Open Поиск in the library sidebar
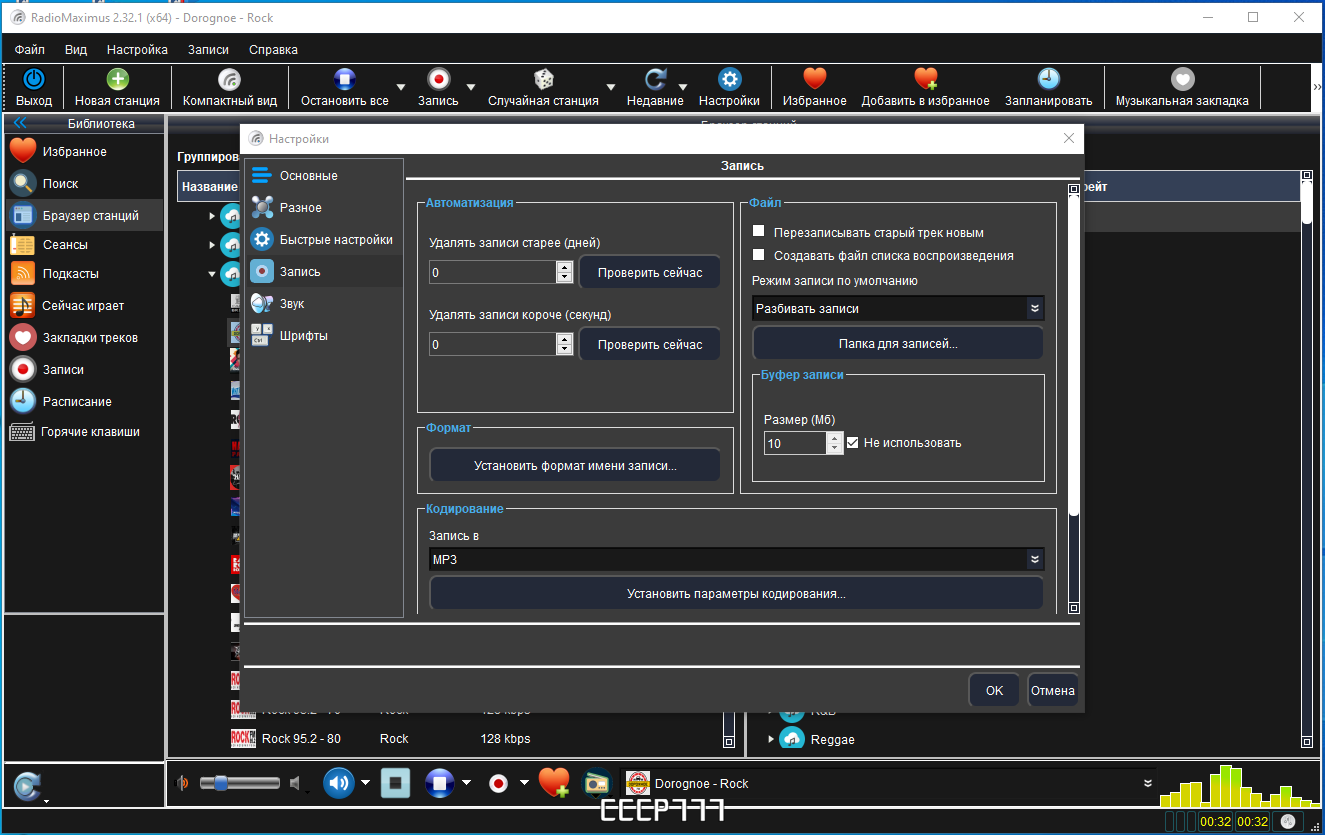The image size is (1325, 835). coord(84,184)
